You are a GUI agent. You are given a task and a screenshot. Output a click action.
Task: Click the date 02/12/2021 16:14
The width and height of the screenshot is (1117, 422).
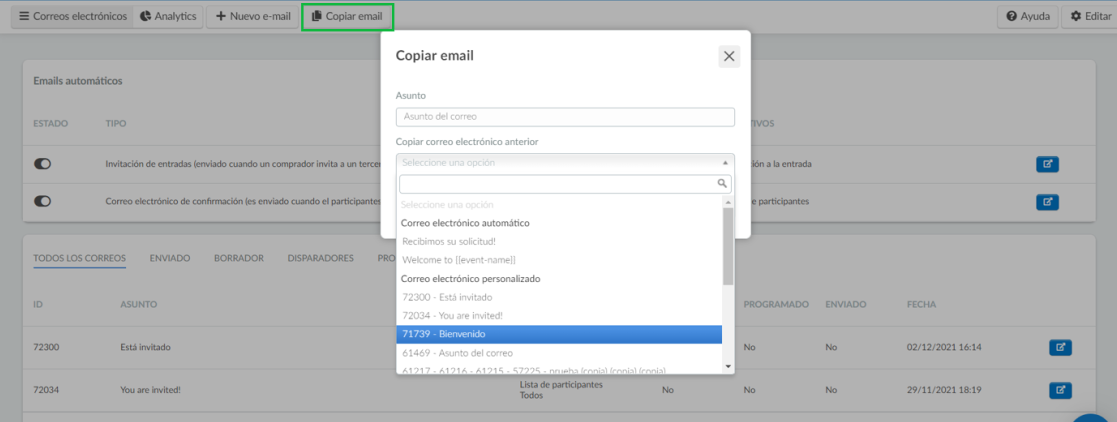(944, 347)
